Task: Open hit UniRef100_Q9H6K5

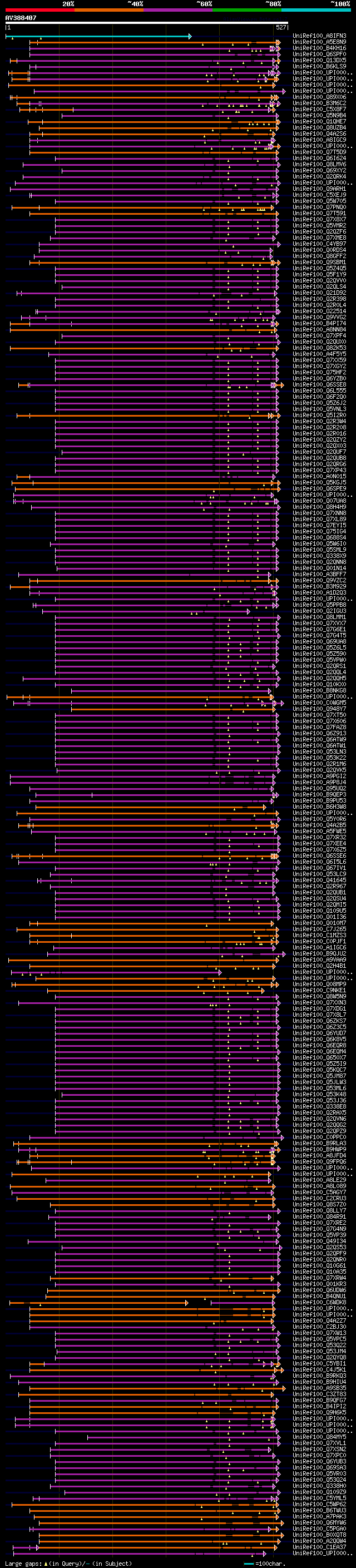Action: pyautogui.click(x=319, y=1412)
